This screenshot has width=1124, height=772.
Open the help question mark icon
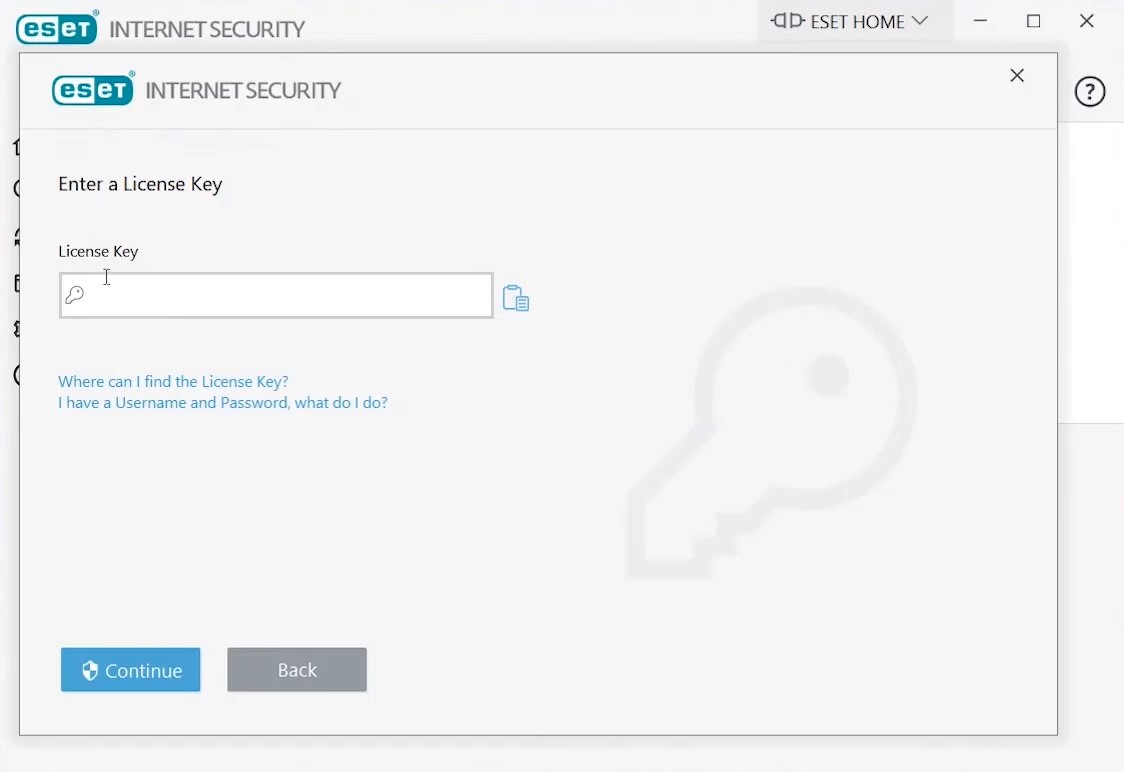pyautogui.click(x=1090, y=92)
